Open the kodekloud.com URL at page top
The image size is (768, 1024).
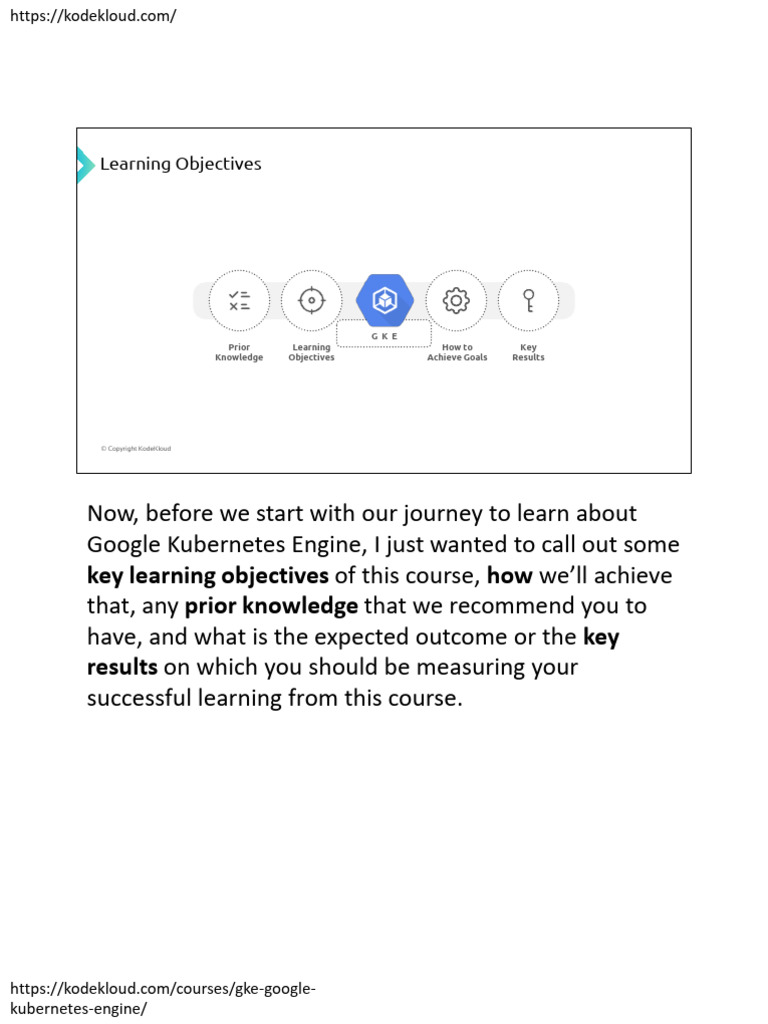(93, 16)
